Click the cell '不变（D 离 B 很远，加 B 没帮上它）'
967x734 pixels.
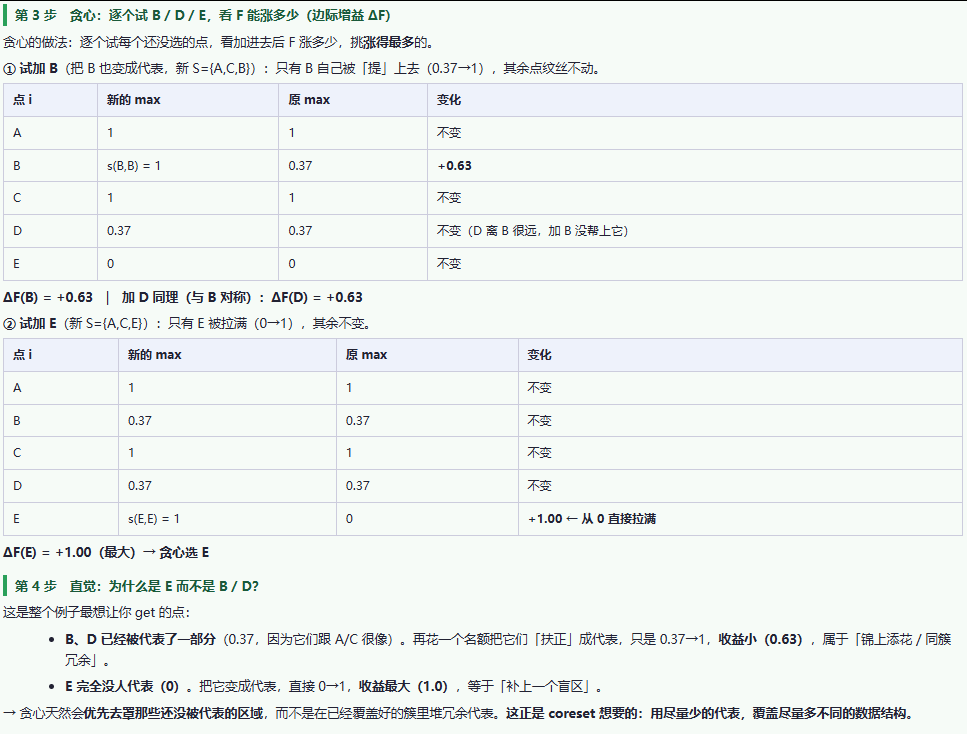pos(532,231)
